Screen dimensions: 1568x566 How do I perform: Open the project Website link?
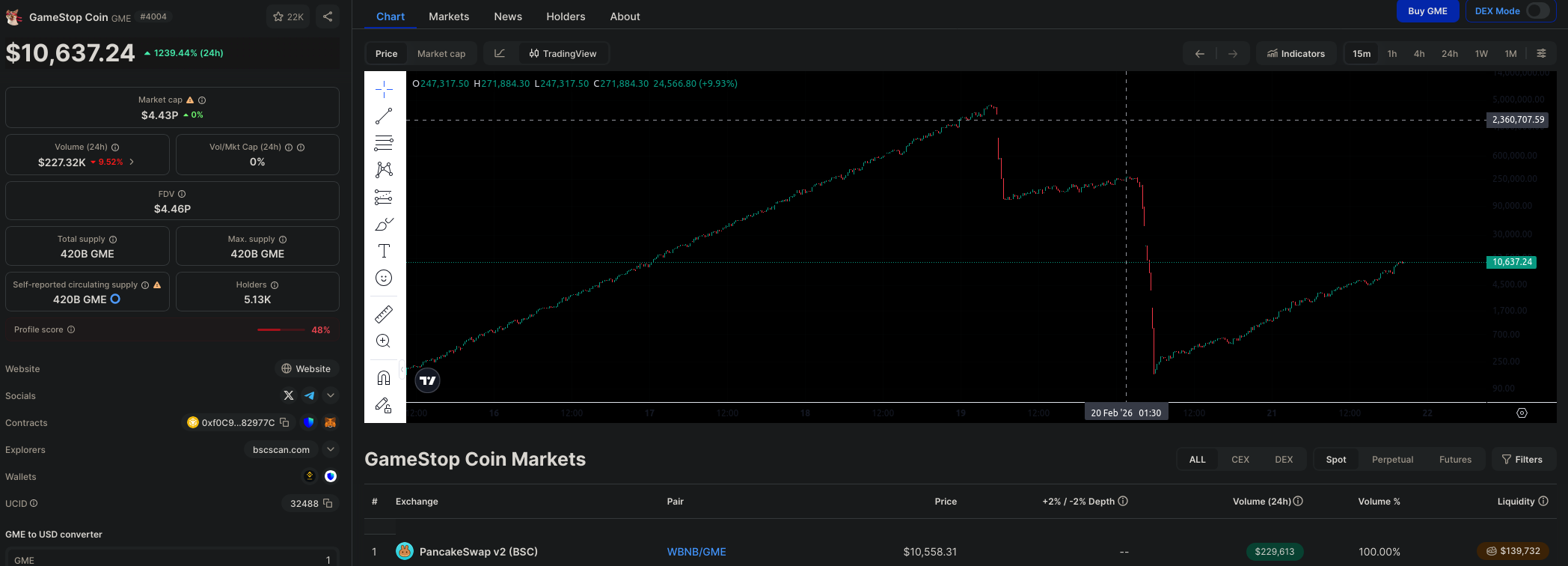pyautogui.click(x=306, y=368)
